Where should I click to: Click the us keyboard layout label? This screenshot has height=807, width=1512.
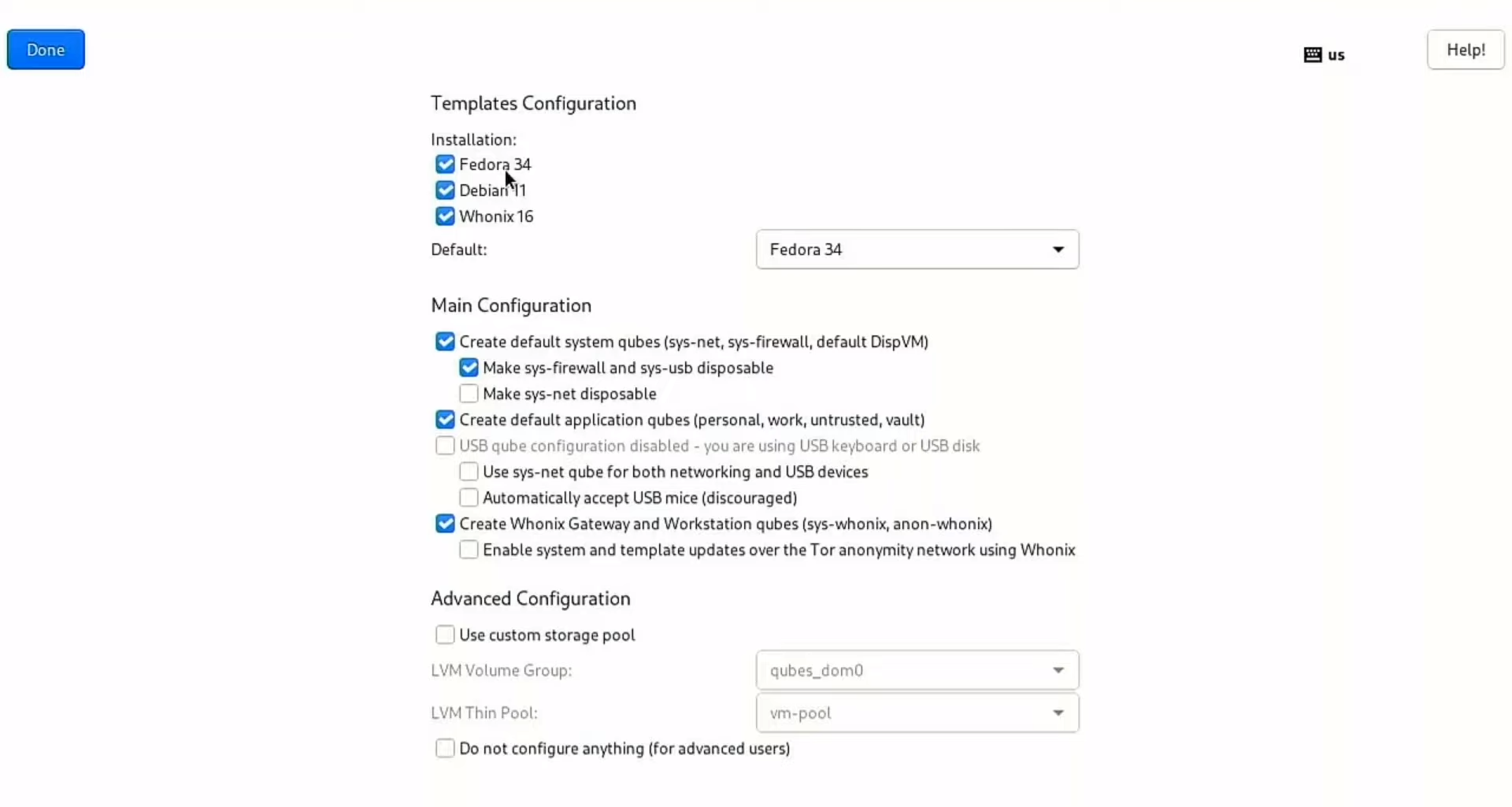tap(1336, 55)
